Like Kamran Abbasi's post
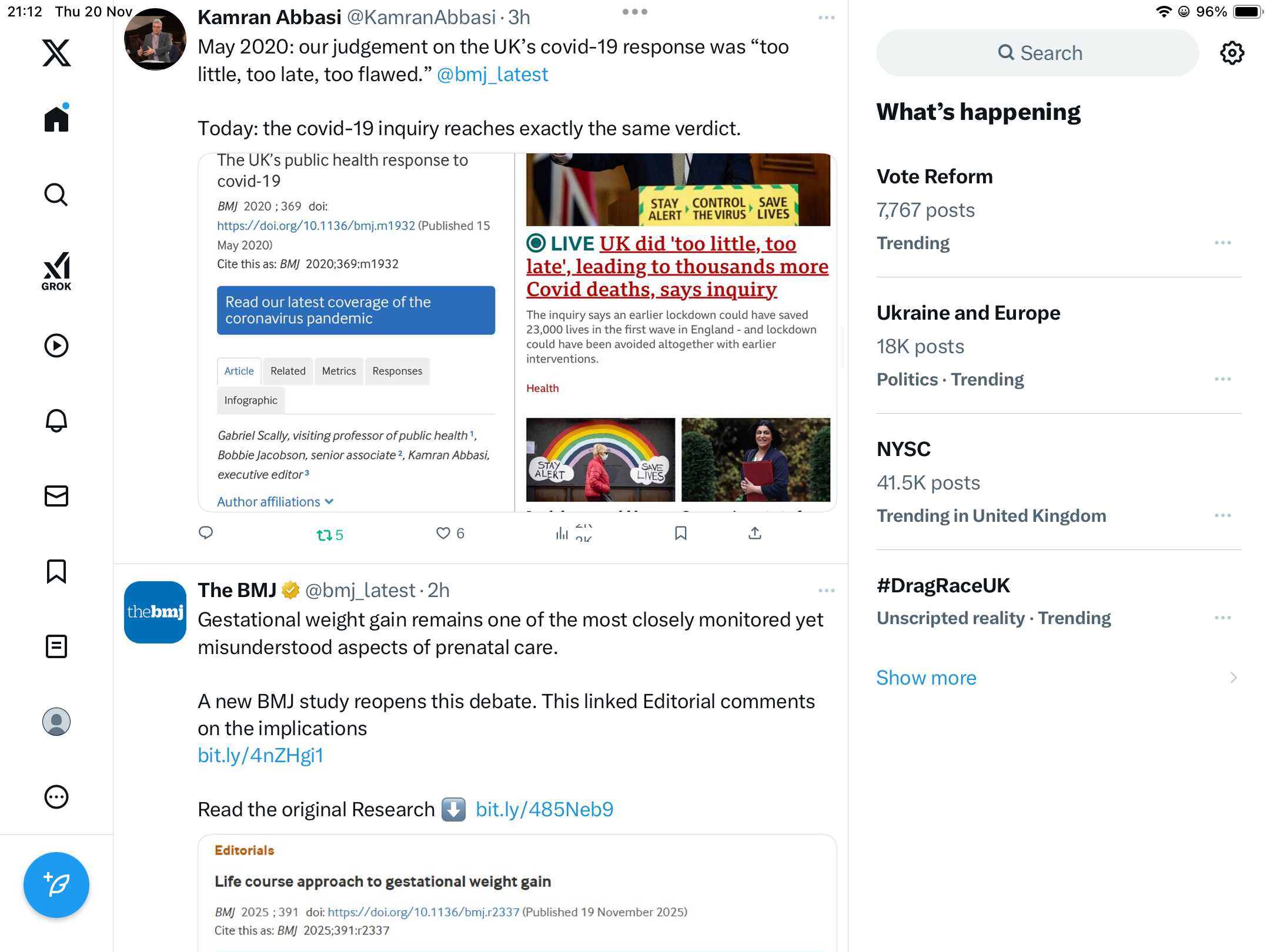Viewport: 1270px width, 952px height. tap(450, 533)
